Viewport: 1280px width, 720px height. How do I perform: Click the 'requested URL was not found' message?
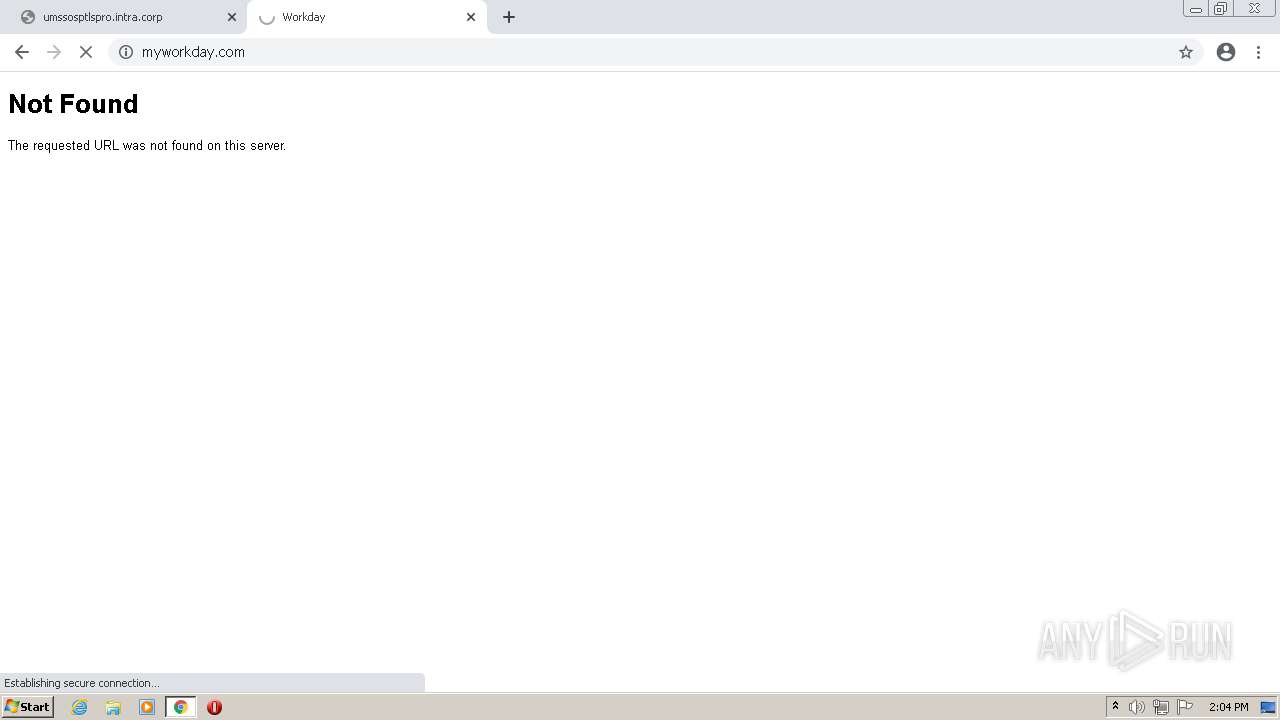tap(147, 146)
